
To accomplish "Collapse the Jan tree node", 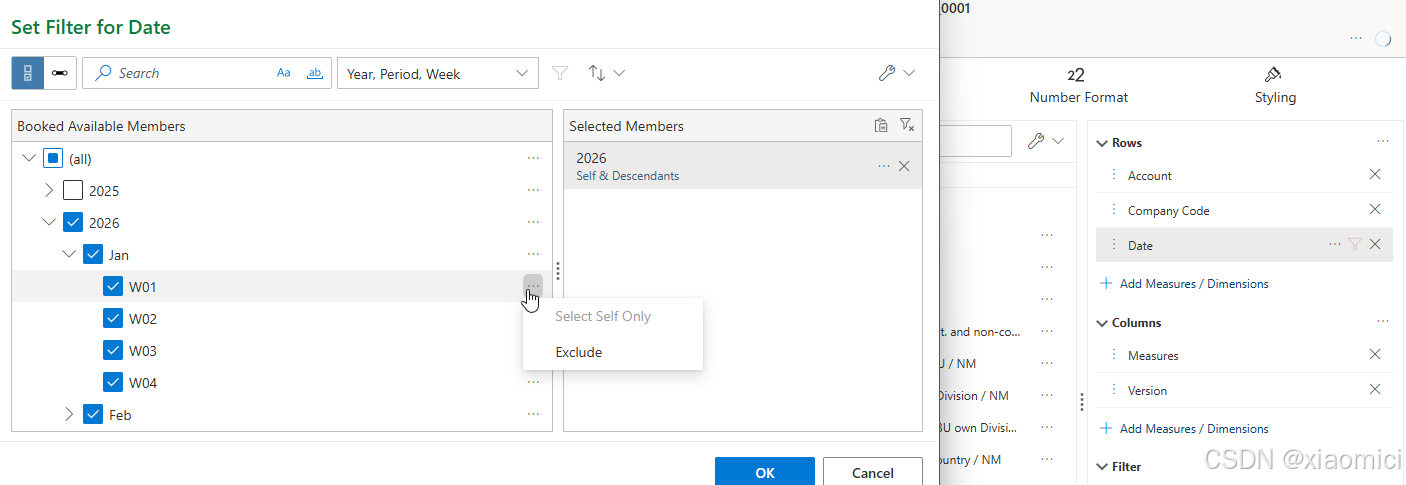I will point(69,254).
